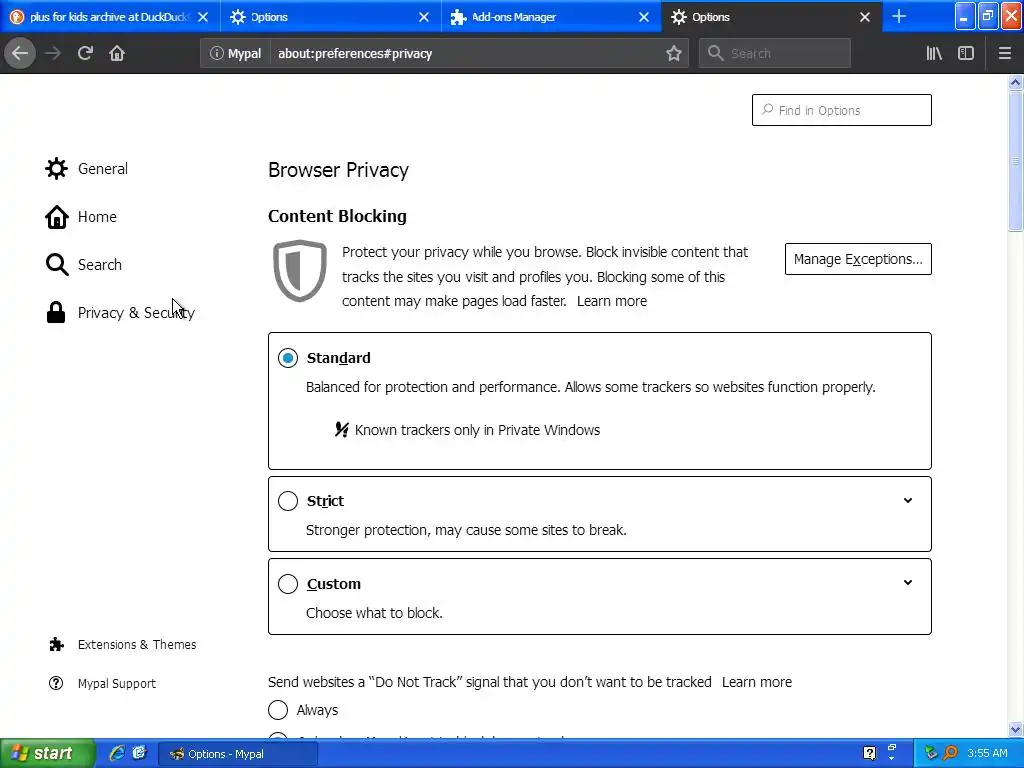Open Extensions & Themes link
This screenshot has height=768, width=1024.
[x=136, y=645]
